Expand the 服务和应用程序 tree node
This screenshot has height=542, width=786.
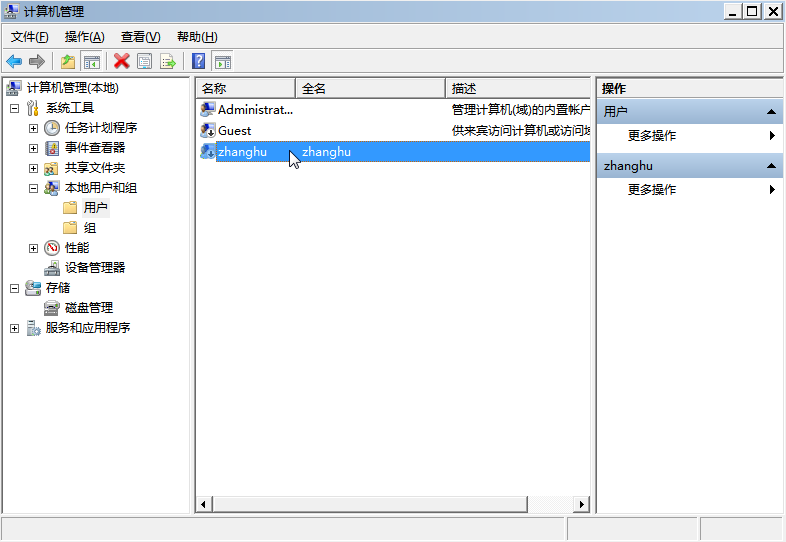pyautogui.click(x=14, y=328)
